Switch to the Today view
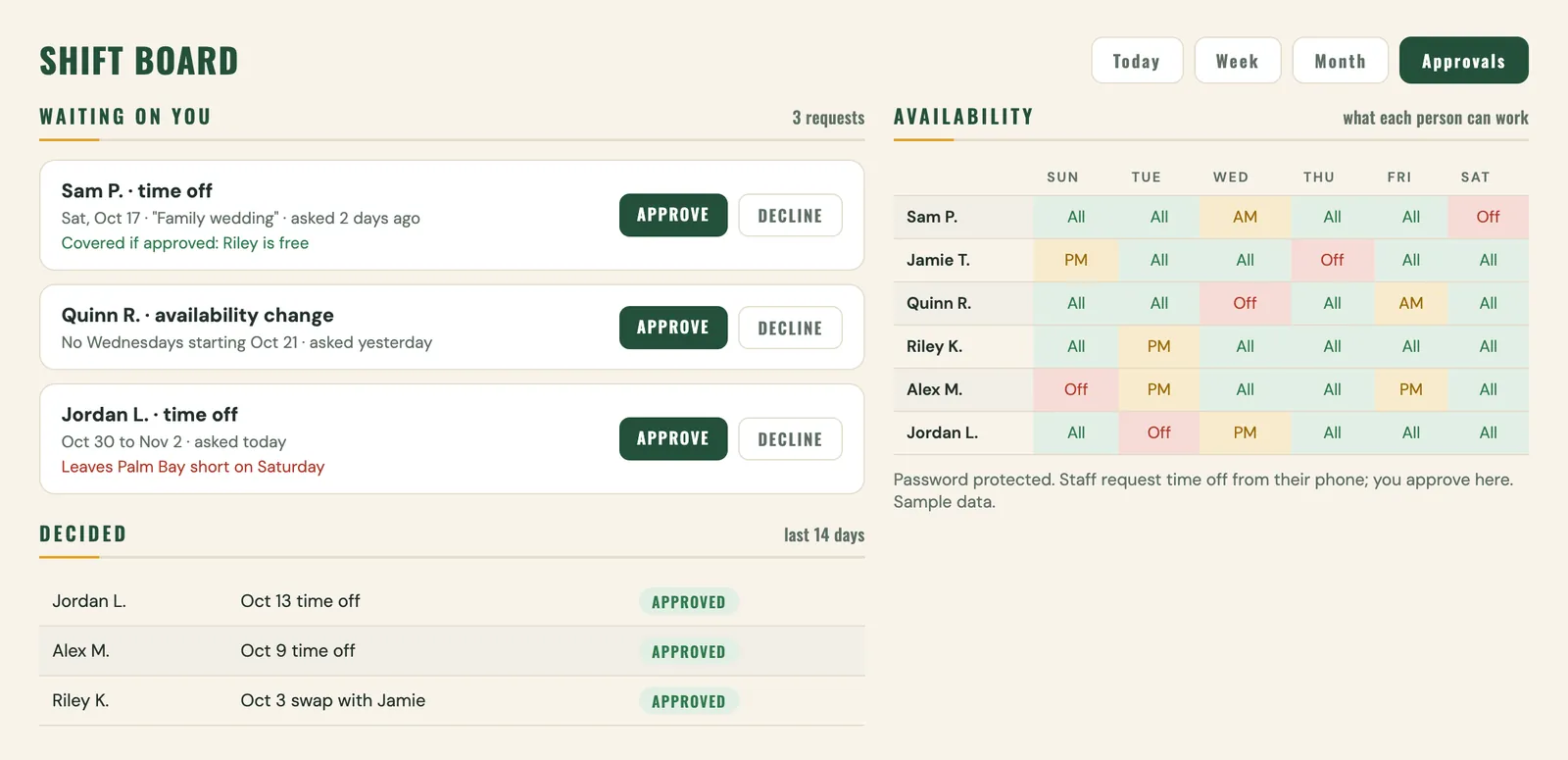This screenshot has width=1568, height=760. point(1137,61)
